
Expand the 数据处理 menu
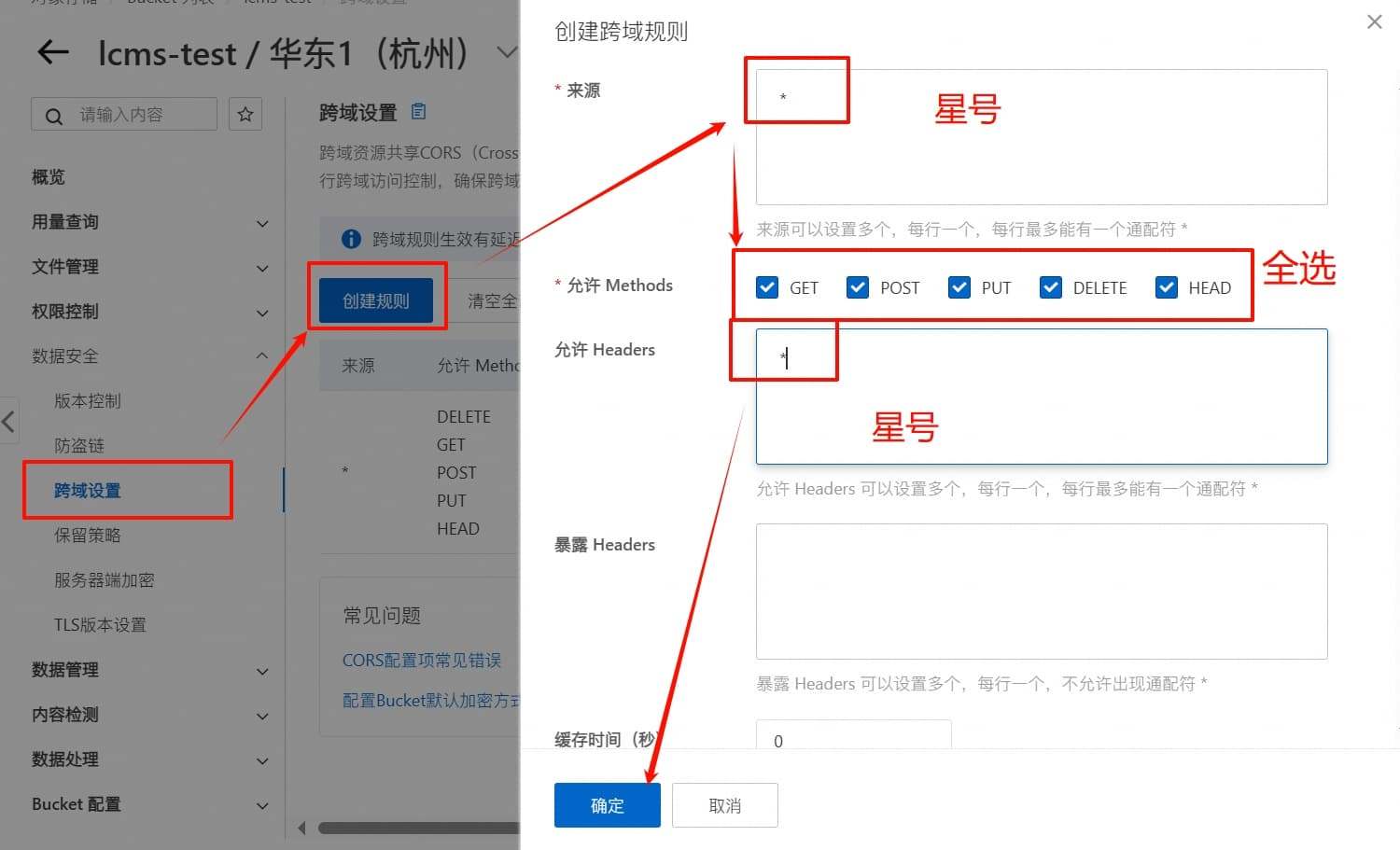click(x=262, y=760)
